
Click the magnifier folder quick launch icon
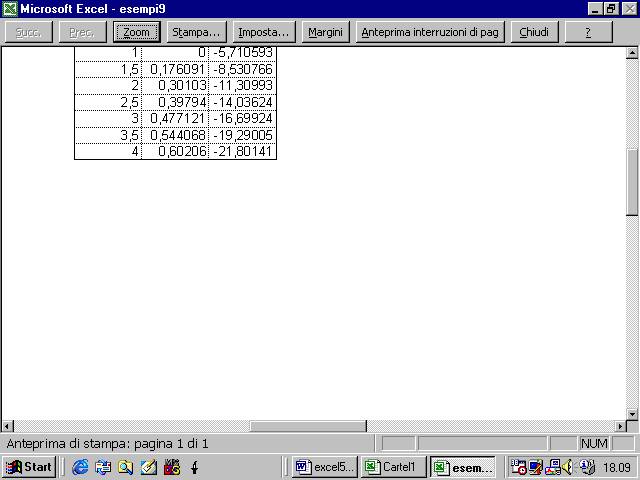[x=125, y=467]
